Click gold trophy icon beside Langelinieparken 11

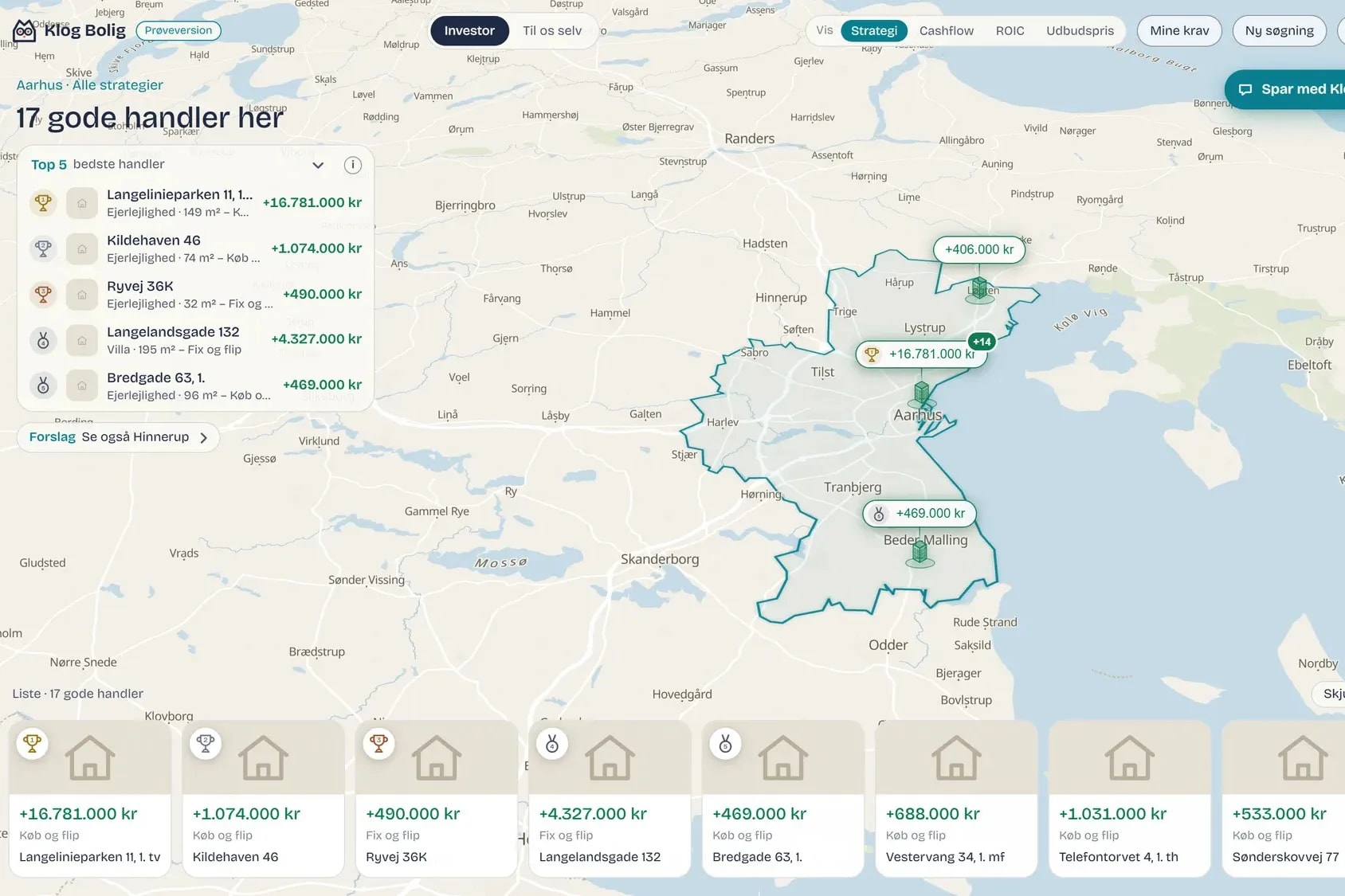click(43, 202)
